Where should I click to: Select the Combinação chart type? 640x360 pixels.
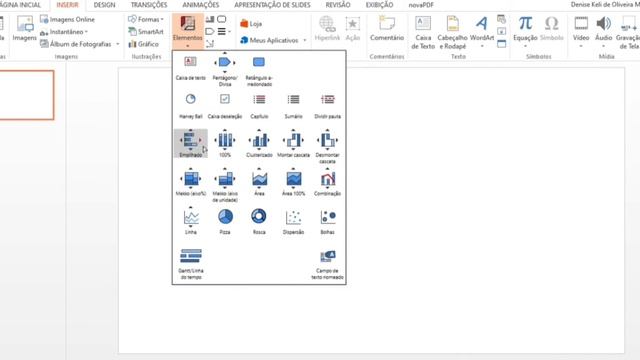point(327,182)
